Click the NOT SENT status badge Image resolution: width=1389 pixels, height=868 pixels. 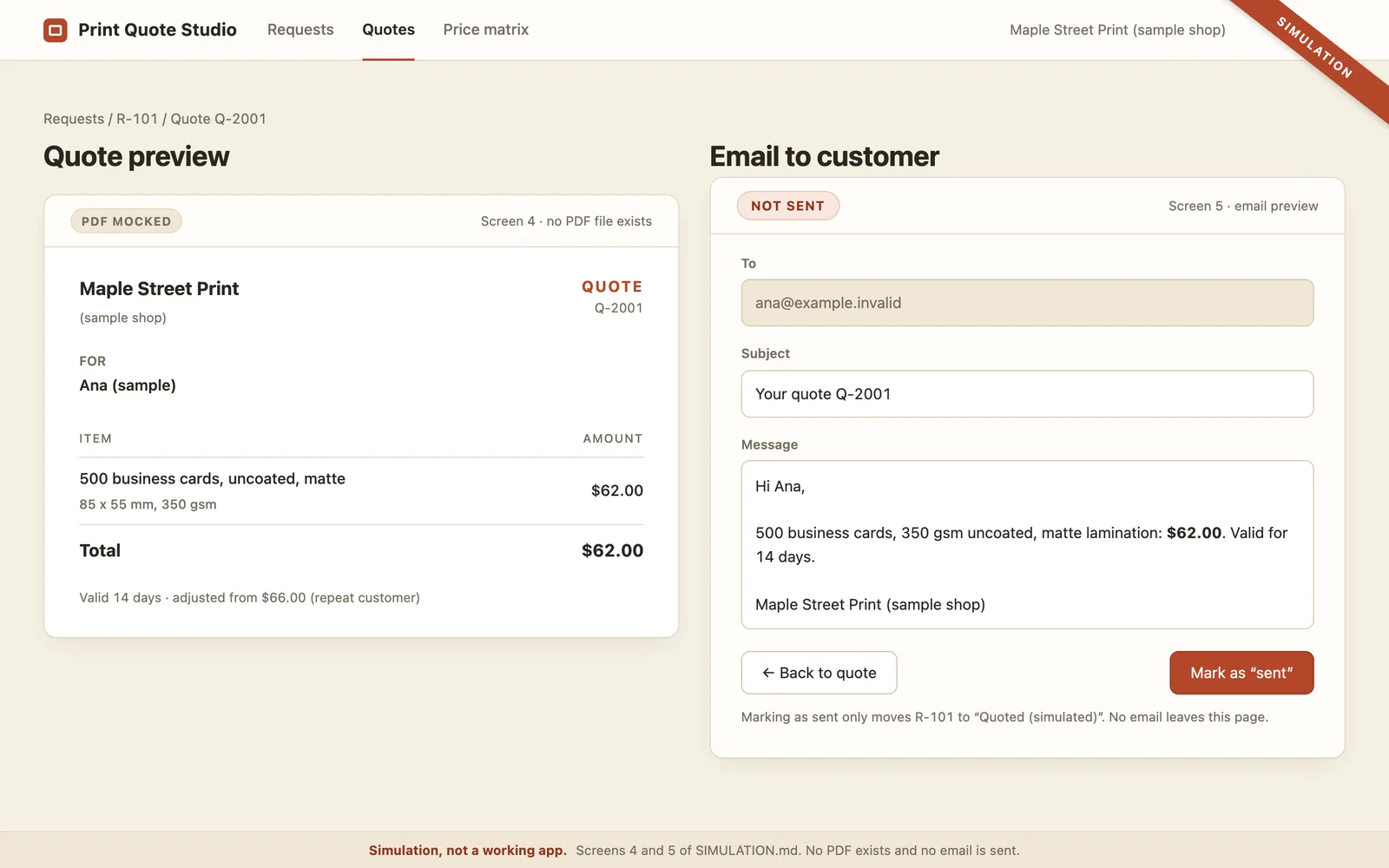[x=787, y=206]
